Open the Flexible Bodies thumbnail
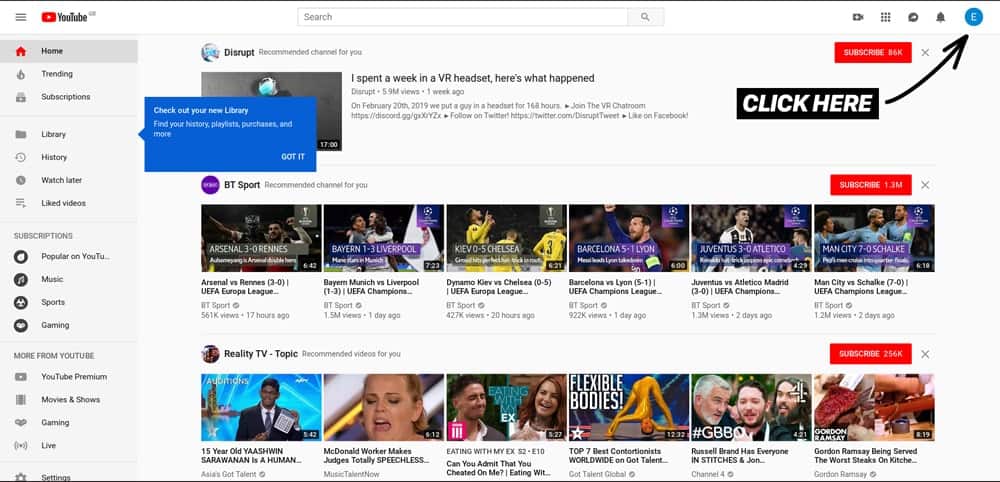The image size is (1000, 482). tap(629, 408)
